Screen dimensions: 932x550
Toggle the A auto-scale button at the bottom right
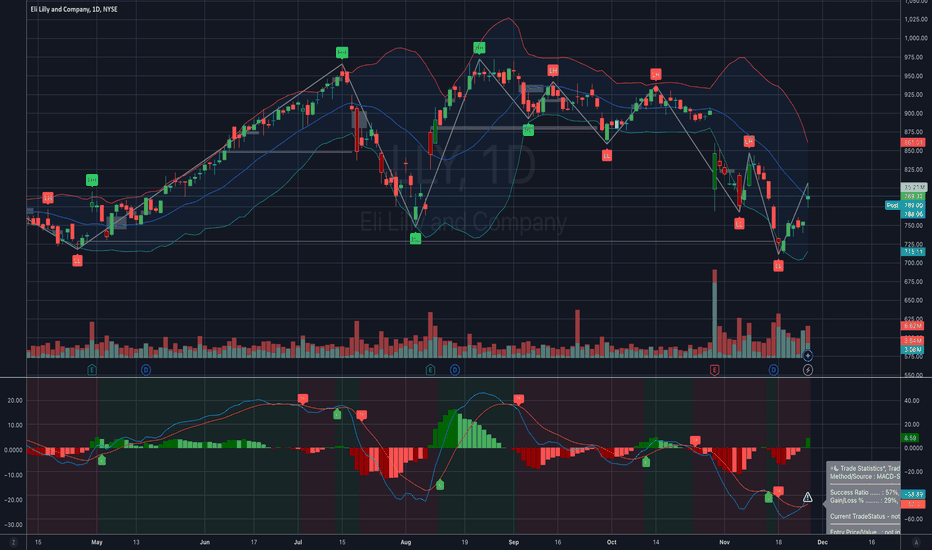pos(916,542)
